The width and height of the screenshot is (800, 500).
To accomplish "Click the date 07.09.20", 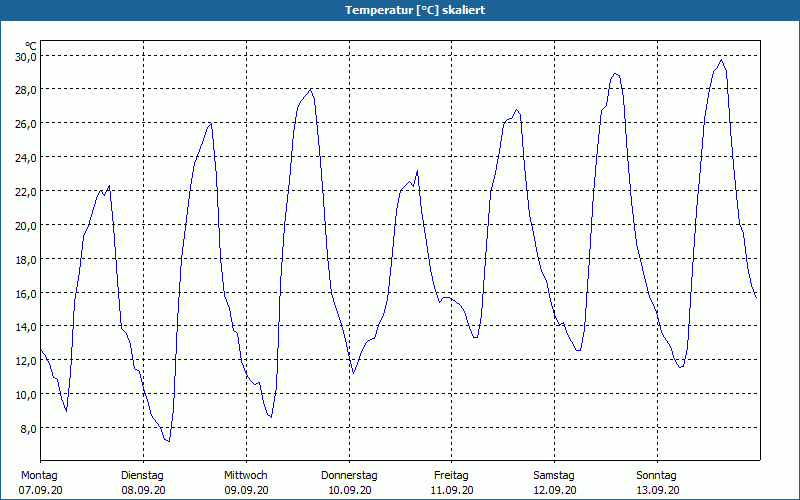I will (41, 491).
